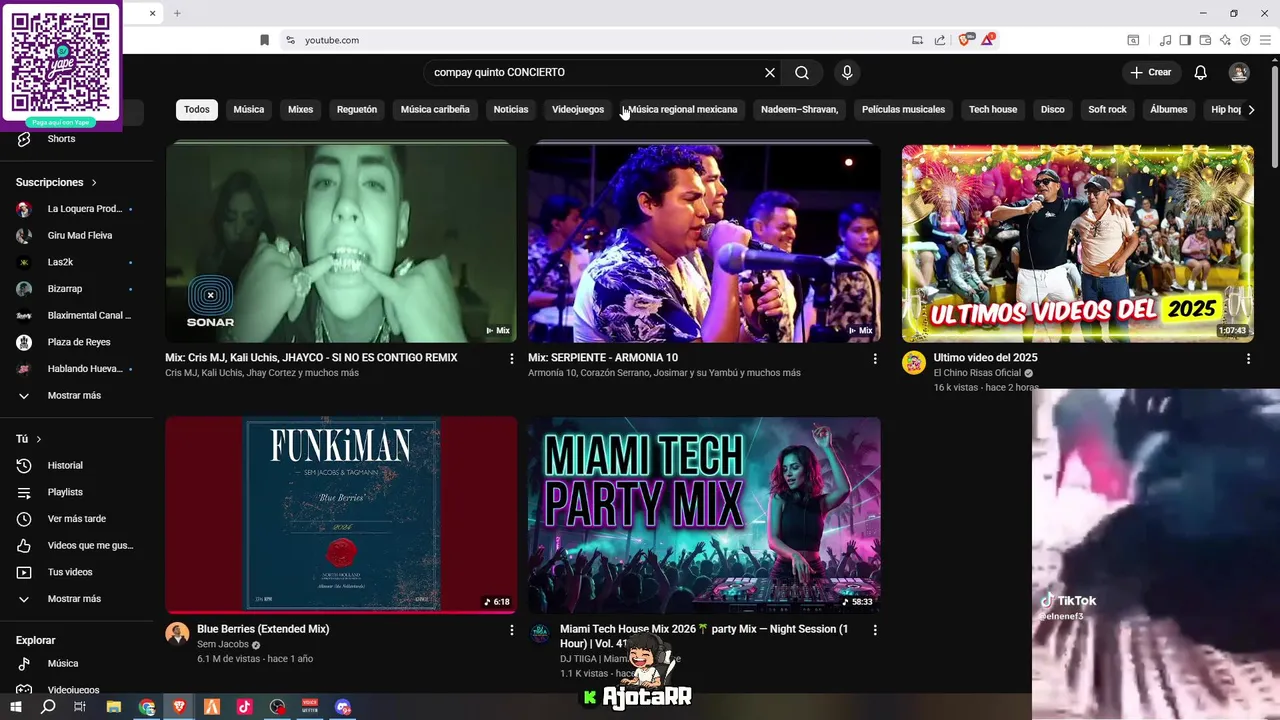This screenshot has height=720, width=1280.
Task: Open the account avatar menu
Action: 1239,73
